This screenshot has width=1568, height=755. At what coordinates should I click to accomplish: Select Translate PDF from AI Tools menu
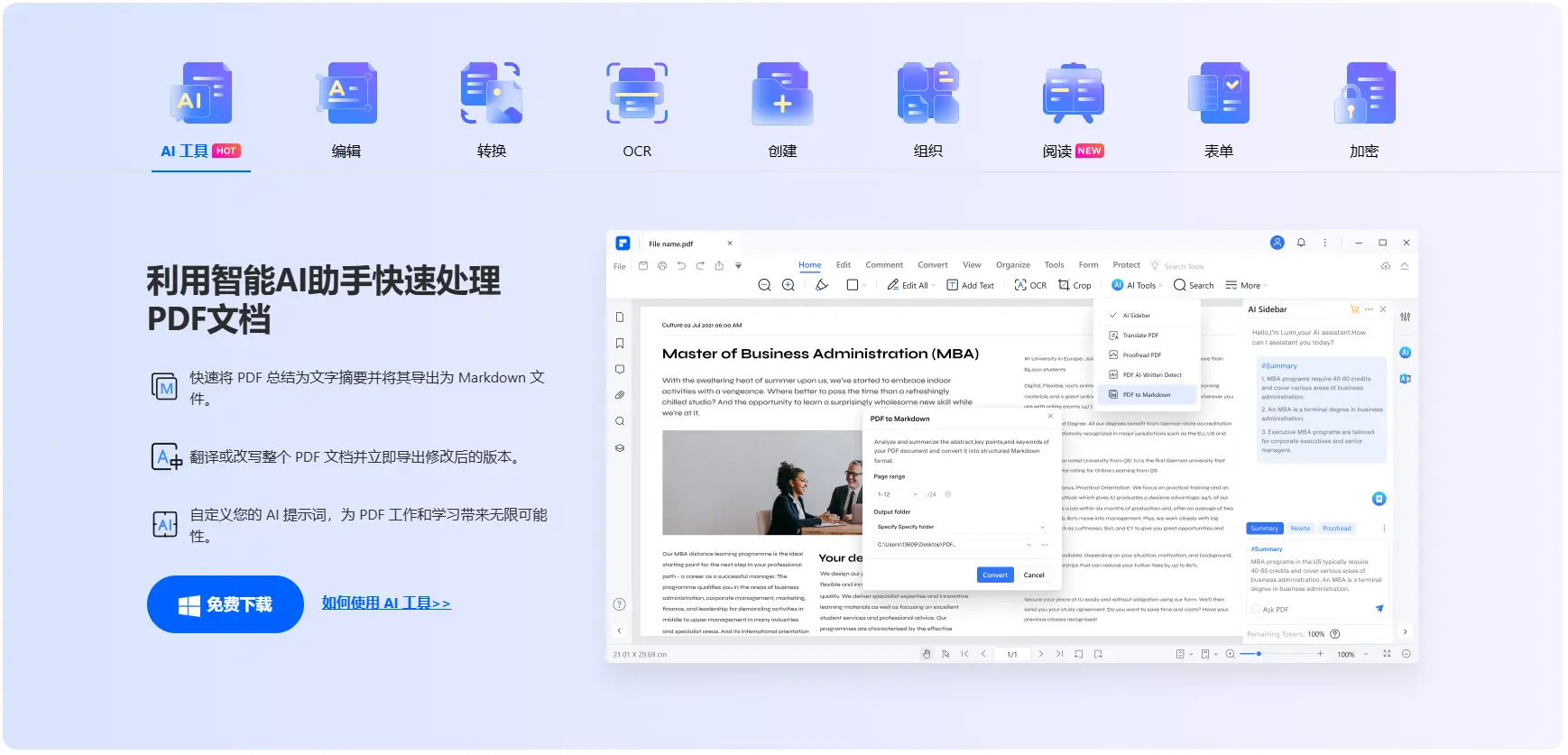click(1148, 336)
